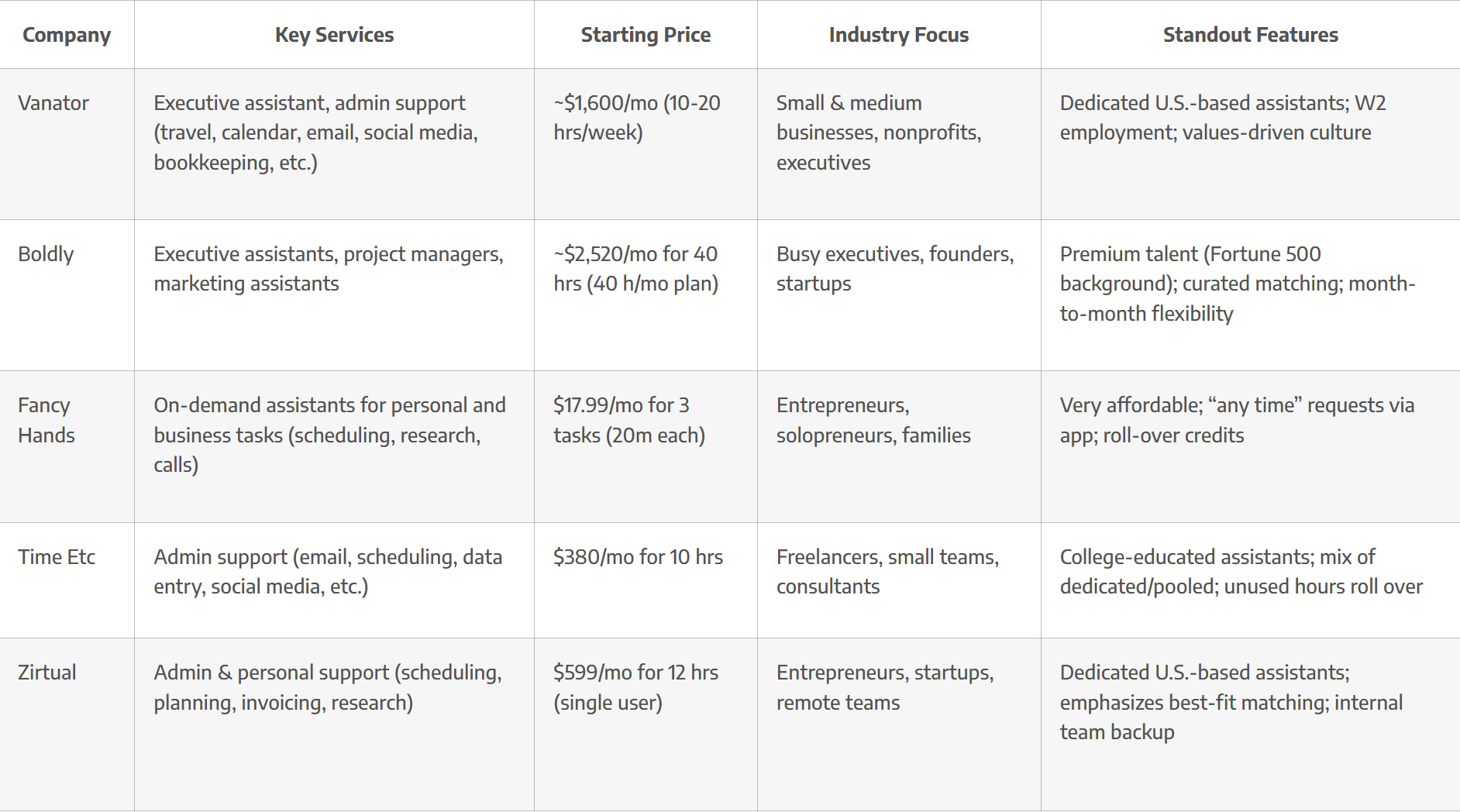Click the Industry Focus column header
This screenshot has height=812, width=1460.
click(x=899, y=35)
